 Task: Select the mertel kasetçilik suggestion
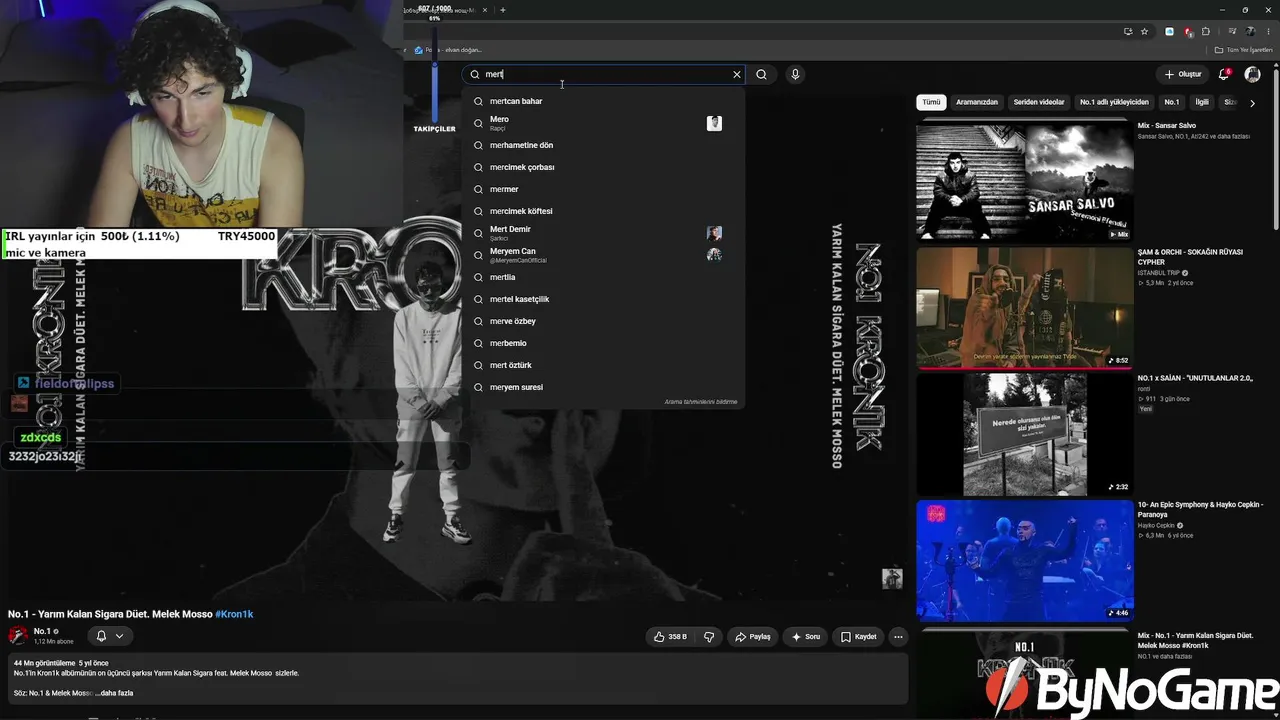[605, 299]
